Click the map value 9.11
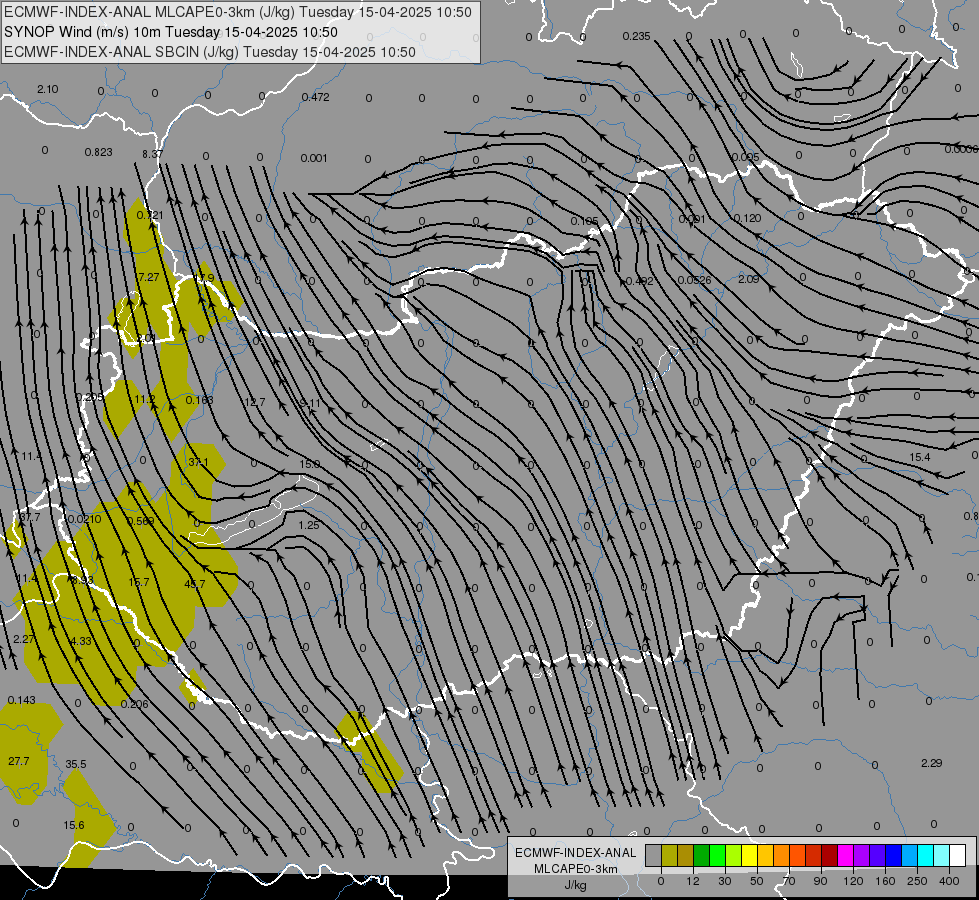 pos(310,403)
